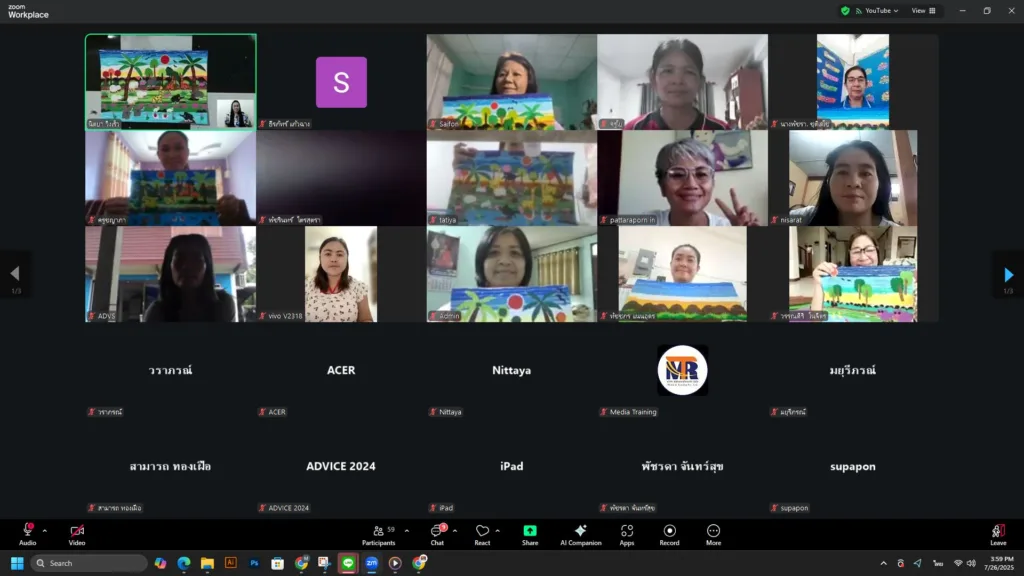Click the Windows taskbar Search box

coord(89,563)
